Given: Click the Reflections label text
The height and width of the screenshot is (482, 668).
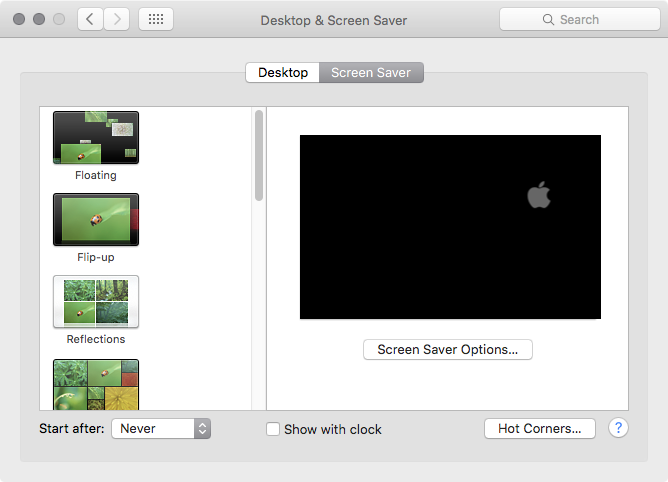Looking at the screenshot, I should pyautogui.click(x=96, y=339).
